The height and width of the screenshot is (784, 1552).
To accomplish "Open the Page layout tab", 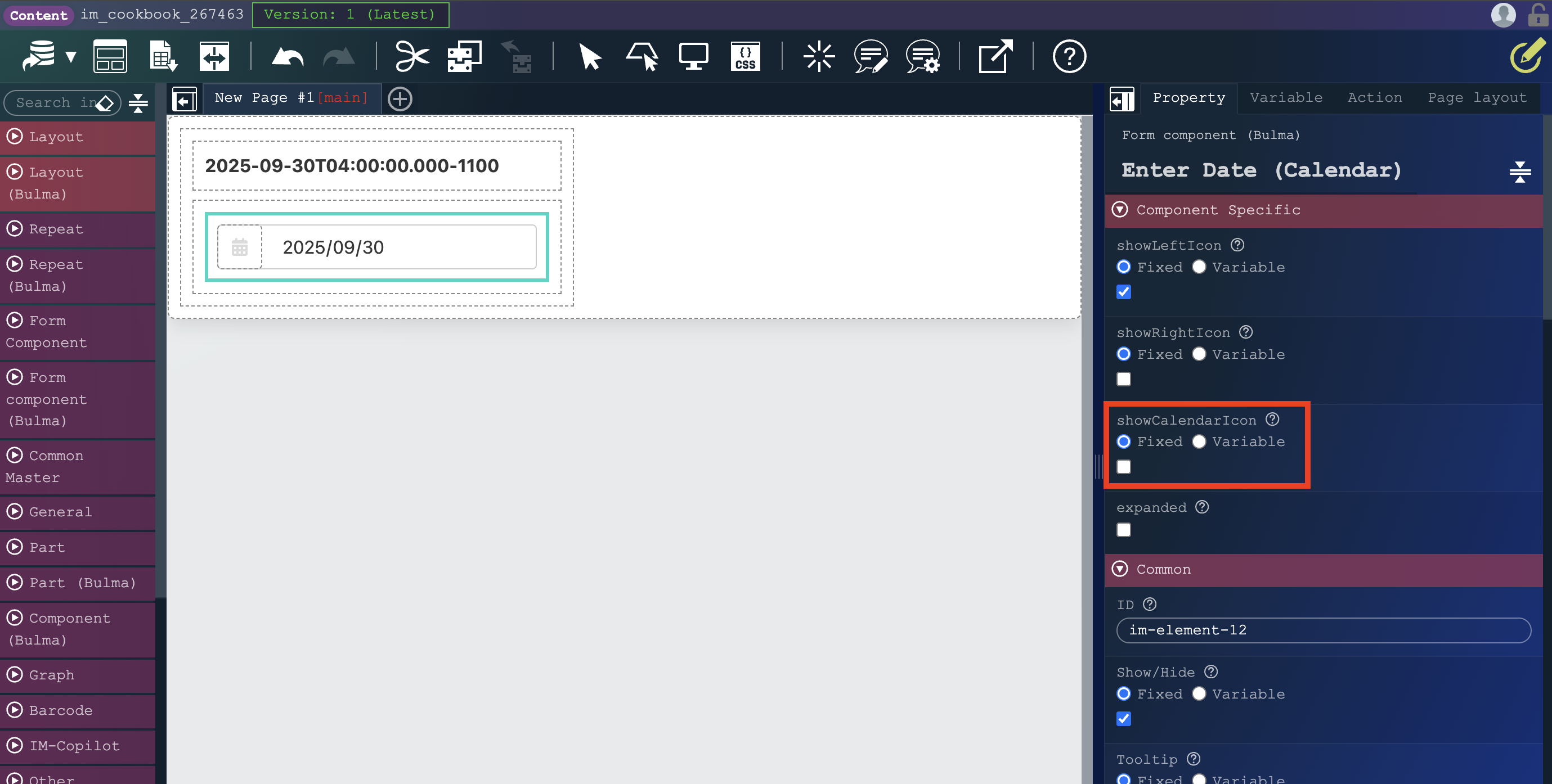I will click(1477, 97).
